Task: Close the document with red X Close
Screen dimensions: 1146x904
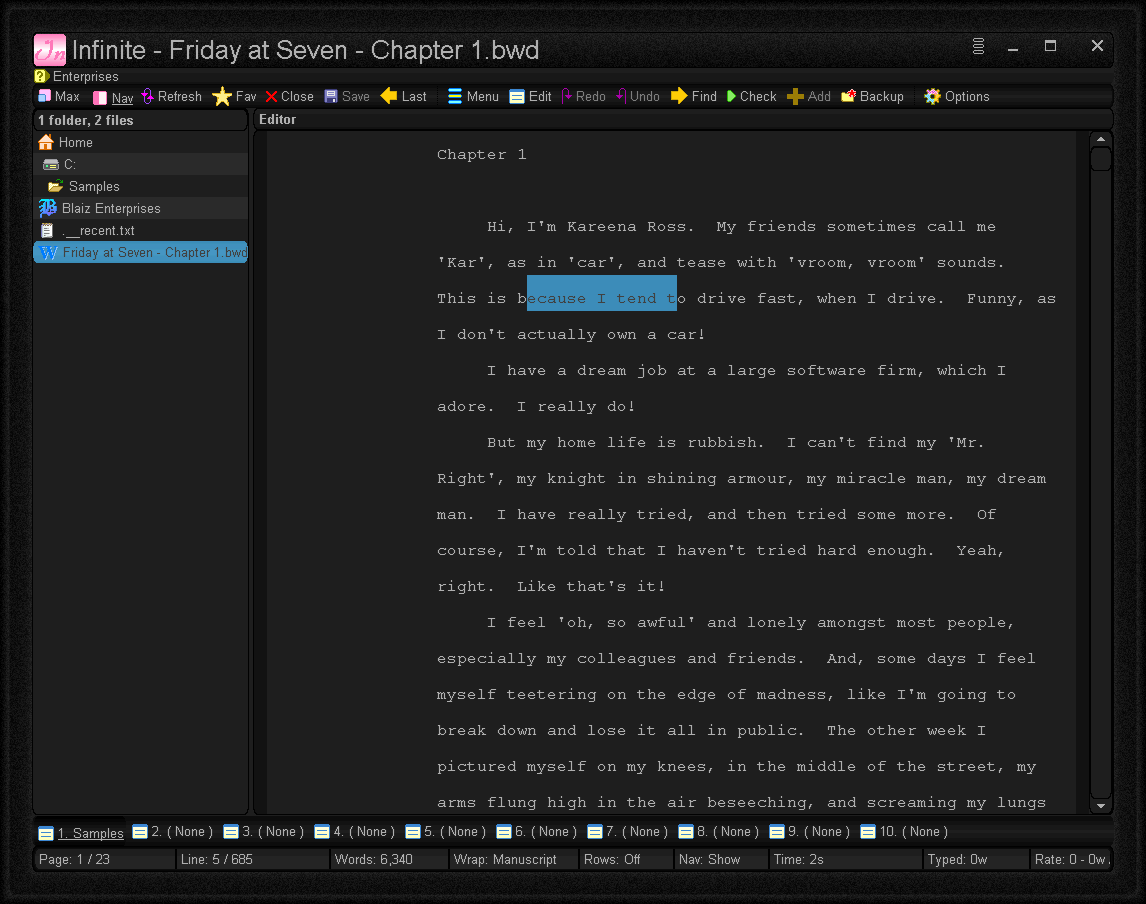Action: pyautogui.click(x=289, y=96)
